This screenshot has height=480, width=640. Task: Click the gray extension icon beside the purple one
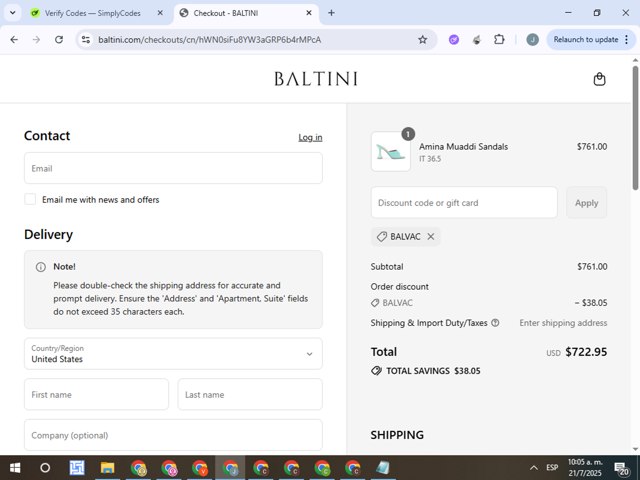coord(476,40)
